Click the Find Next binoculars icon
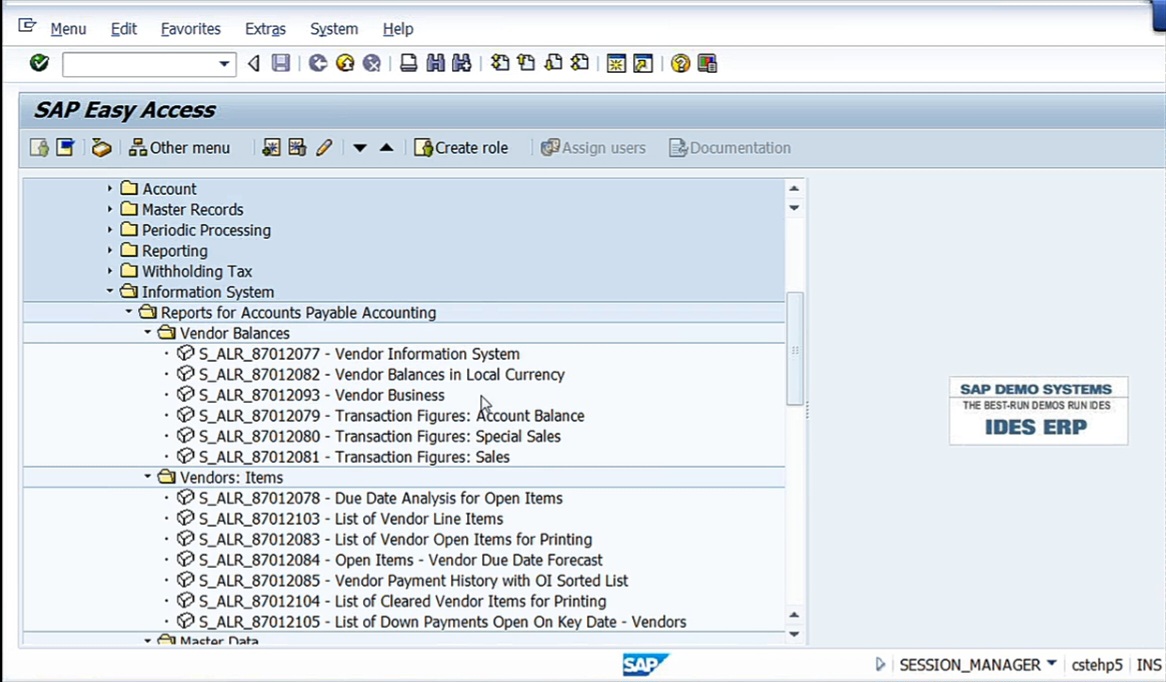Screen dimensions: 1166x682 coord(462,63)
